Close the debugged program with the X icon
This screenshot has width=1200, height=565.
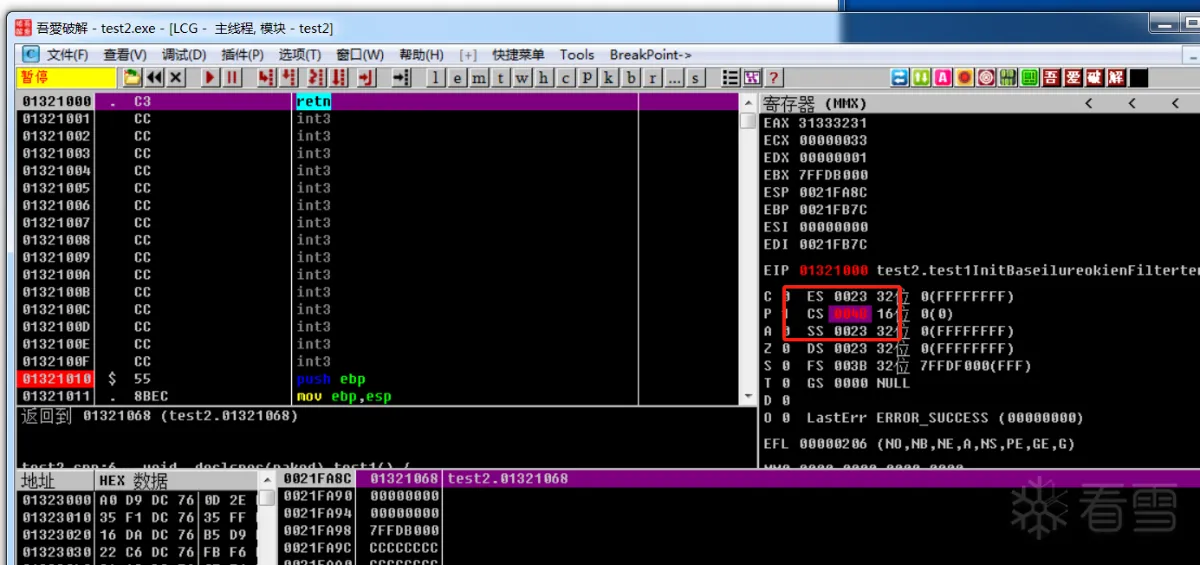click(175, 77)
